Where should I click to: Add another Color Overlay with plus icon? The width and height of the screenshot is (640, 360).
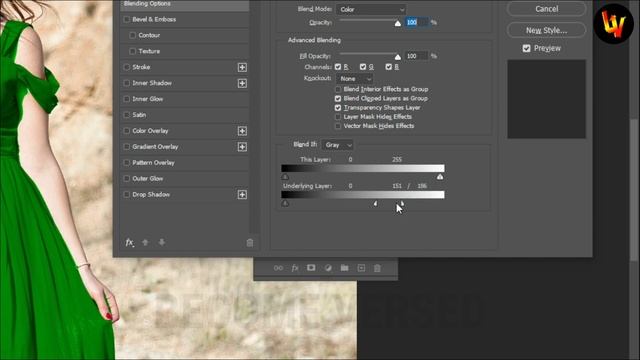242,131
